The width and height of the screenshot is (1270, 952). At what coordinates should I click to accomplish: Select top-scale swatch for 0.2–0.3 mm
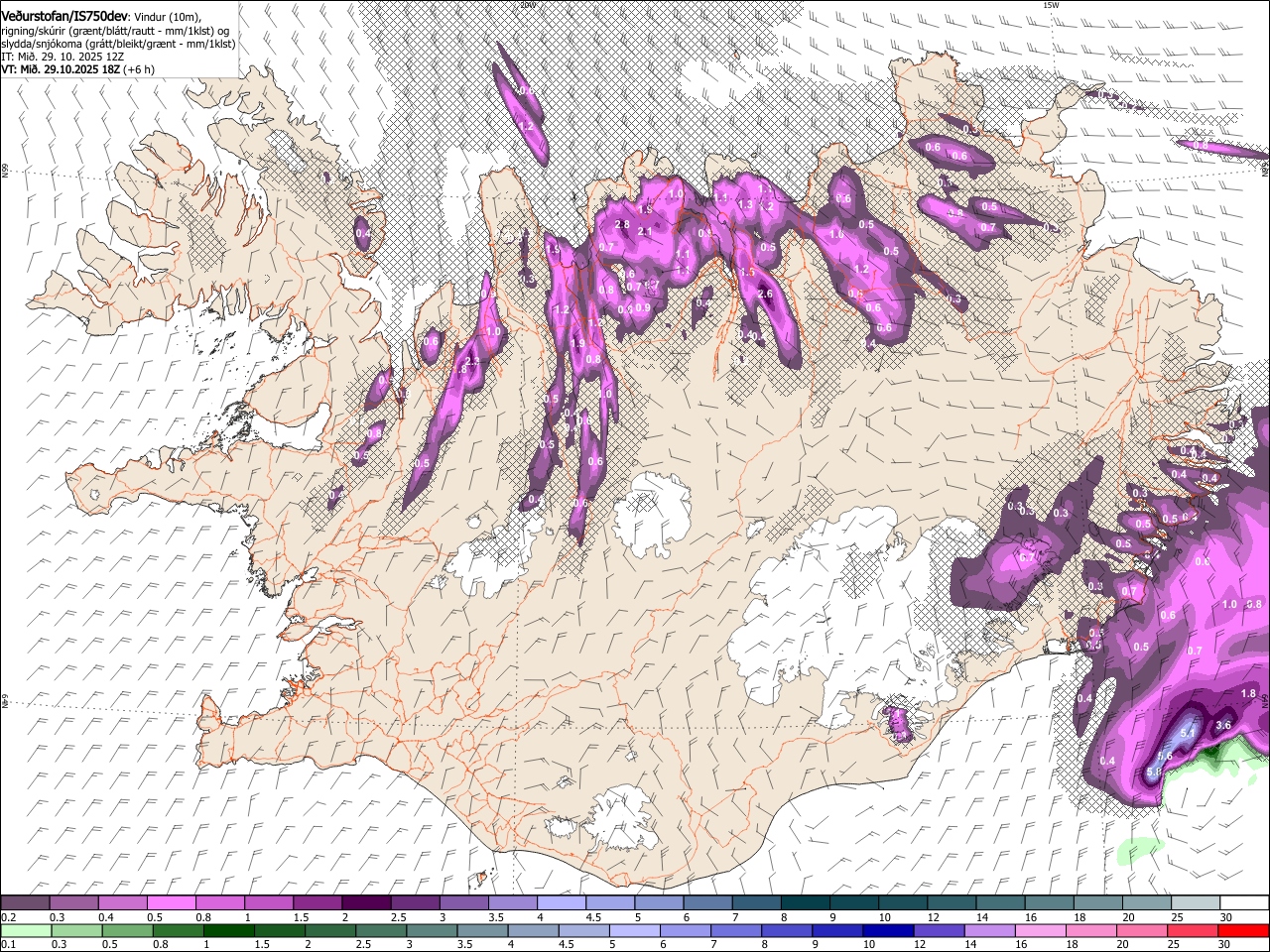(x=25, y=903)
